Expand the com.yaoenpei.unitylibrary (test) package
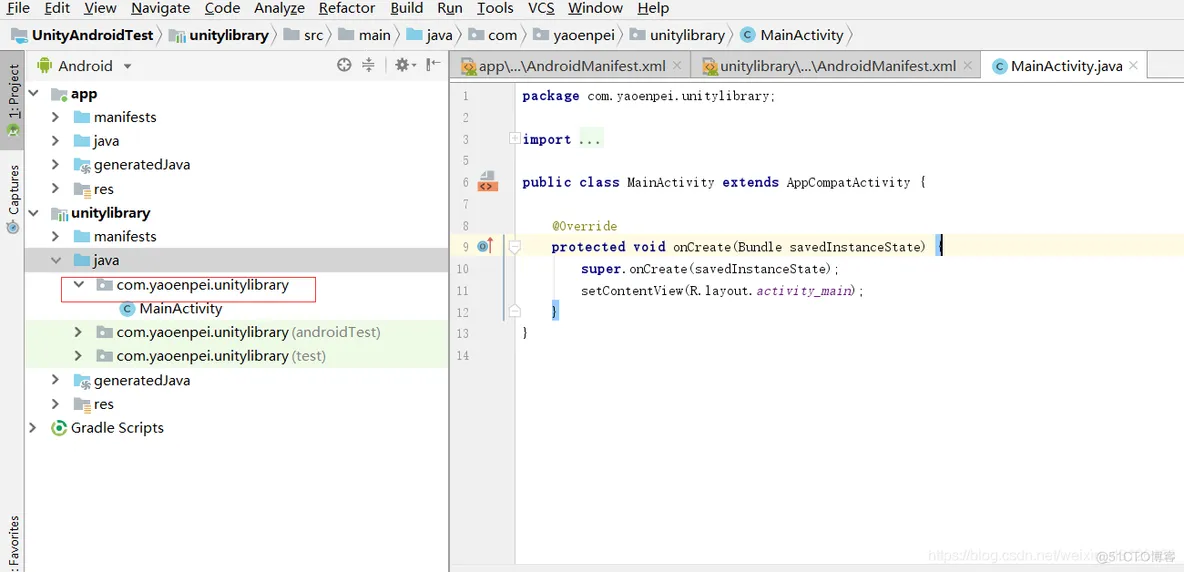 [79, 355]
